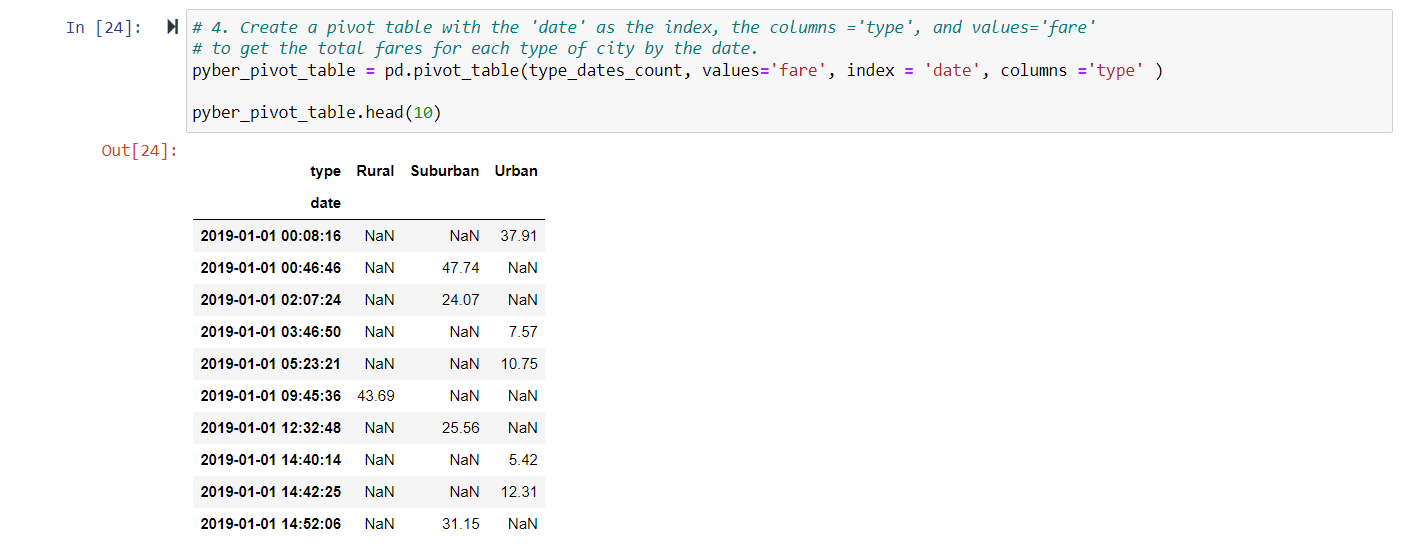Click the Rural value 43.69
1412x548 pixels.
click(376, 396)
